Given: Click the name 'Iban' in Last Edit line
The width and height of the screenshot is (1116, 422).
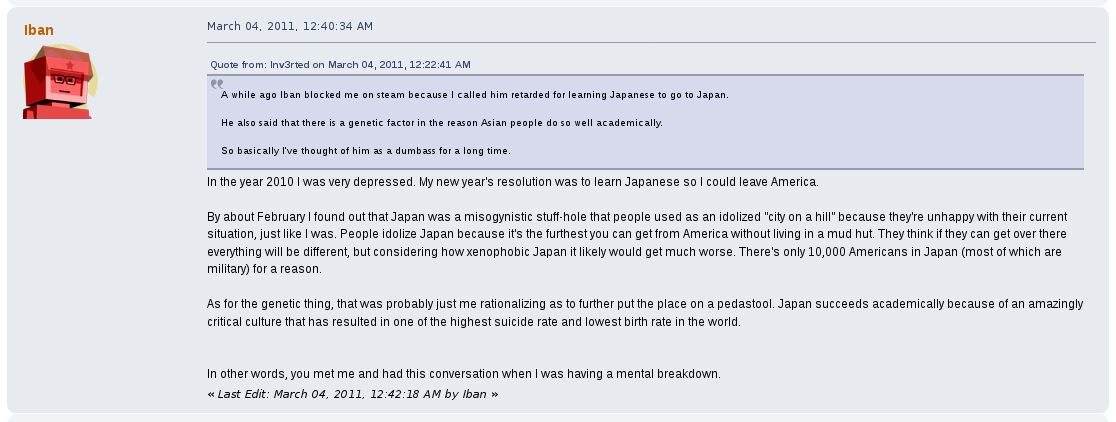Looking at the screenshot, I should tap(474, 394).
